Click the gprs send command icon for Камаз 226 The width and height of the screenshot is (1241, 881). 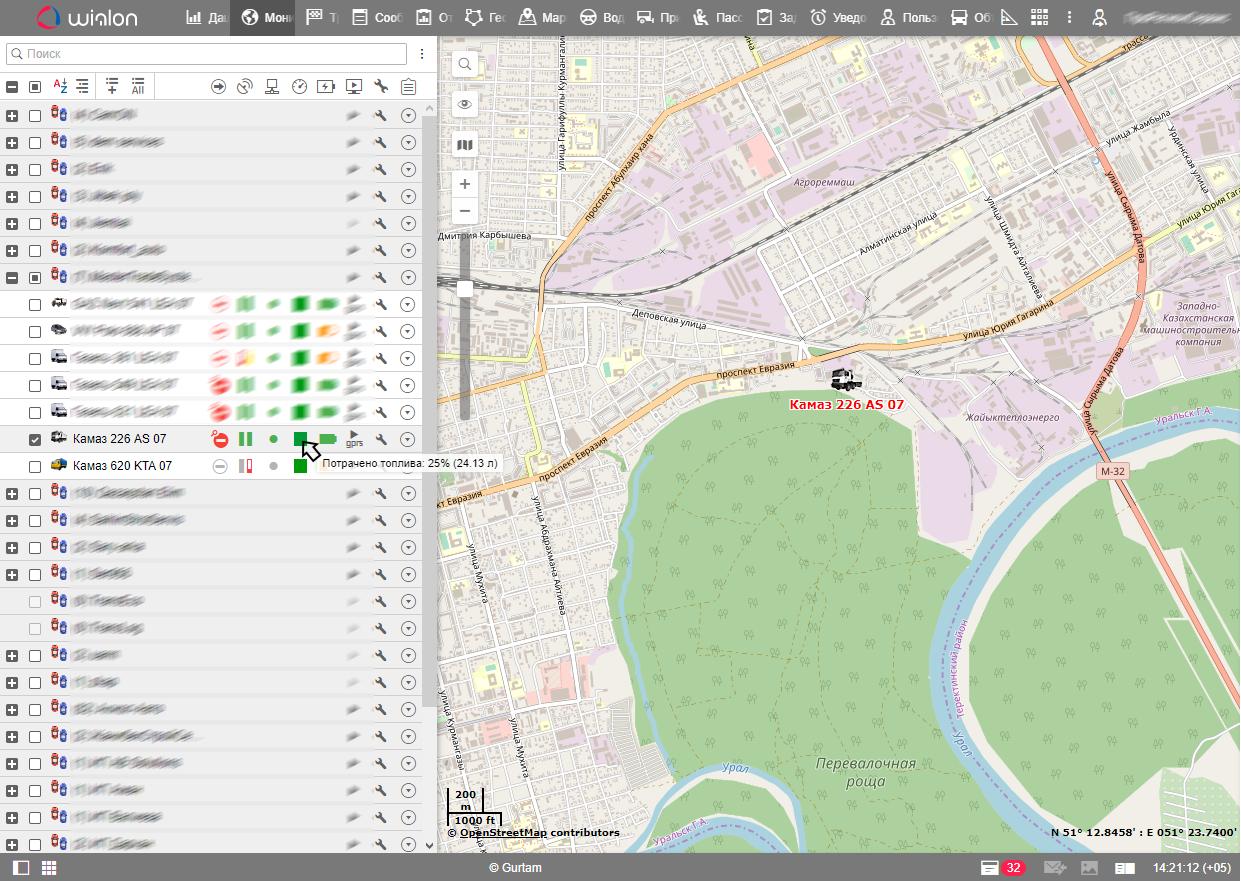point(354,439)
